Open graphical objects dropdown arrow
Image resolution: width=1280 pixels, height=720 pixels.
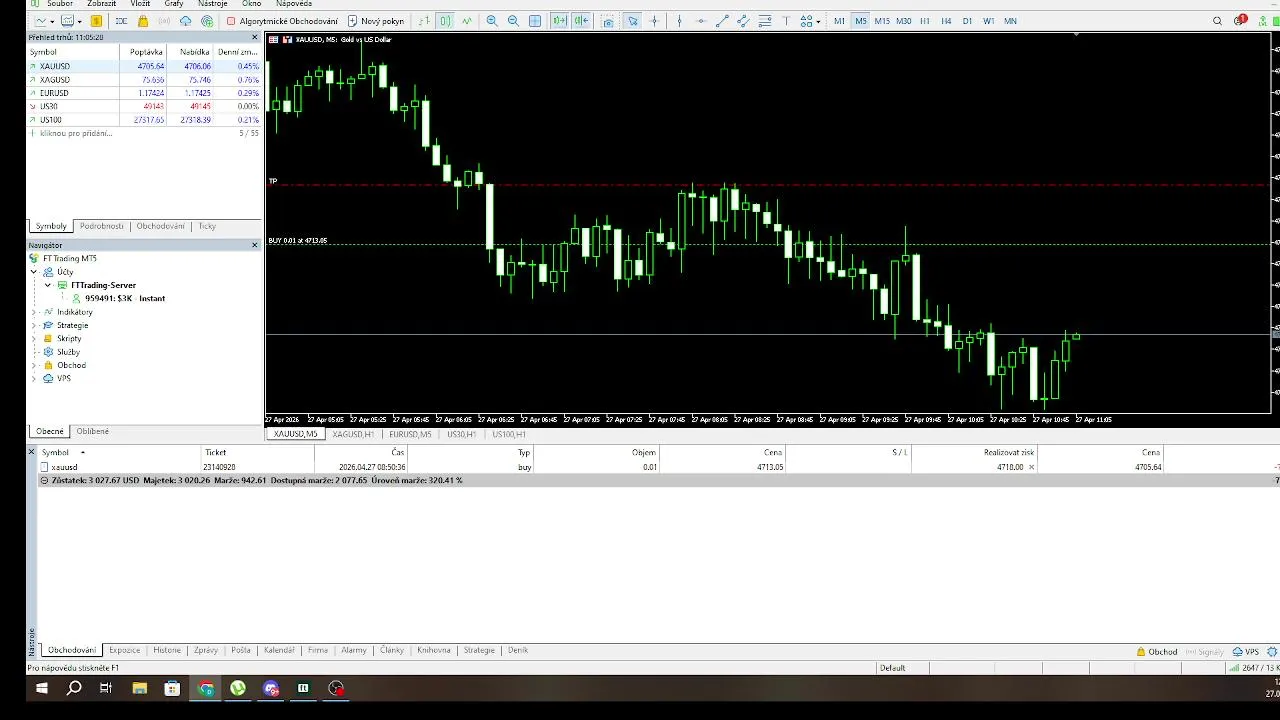click(x=818, y=21)
